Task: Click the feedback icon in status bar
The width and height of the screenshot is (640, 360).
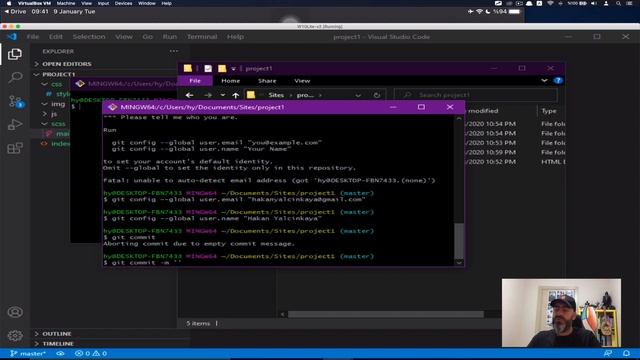Action: point(608,353)
